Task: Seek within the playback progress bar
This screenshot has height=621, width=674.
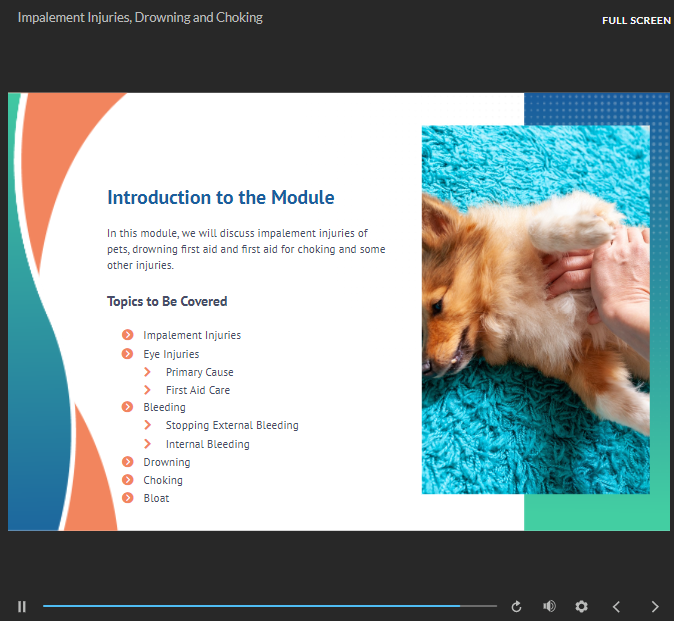Action: [268, 606]
